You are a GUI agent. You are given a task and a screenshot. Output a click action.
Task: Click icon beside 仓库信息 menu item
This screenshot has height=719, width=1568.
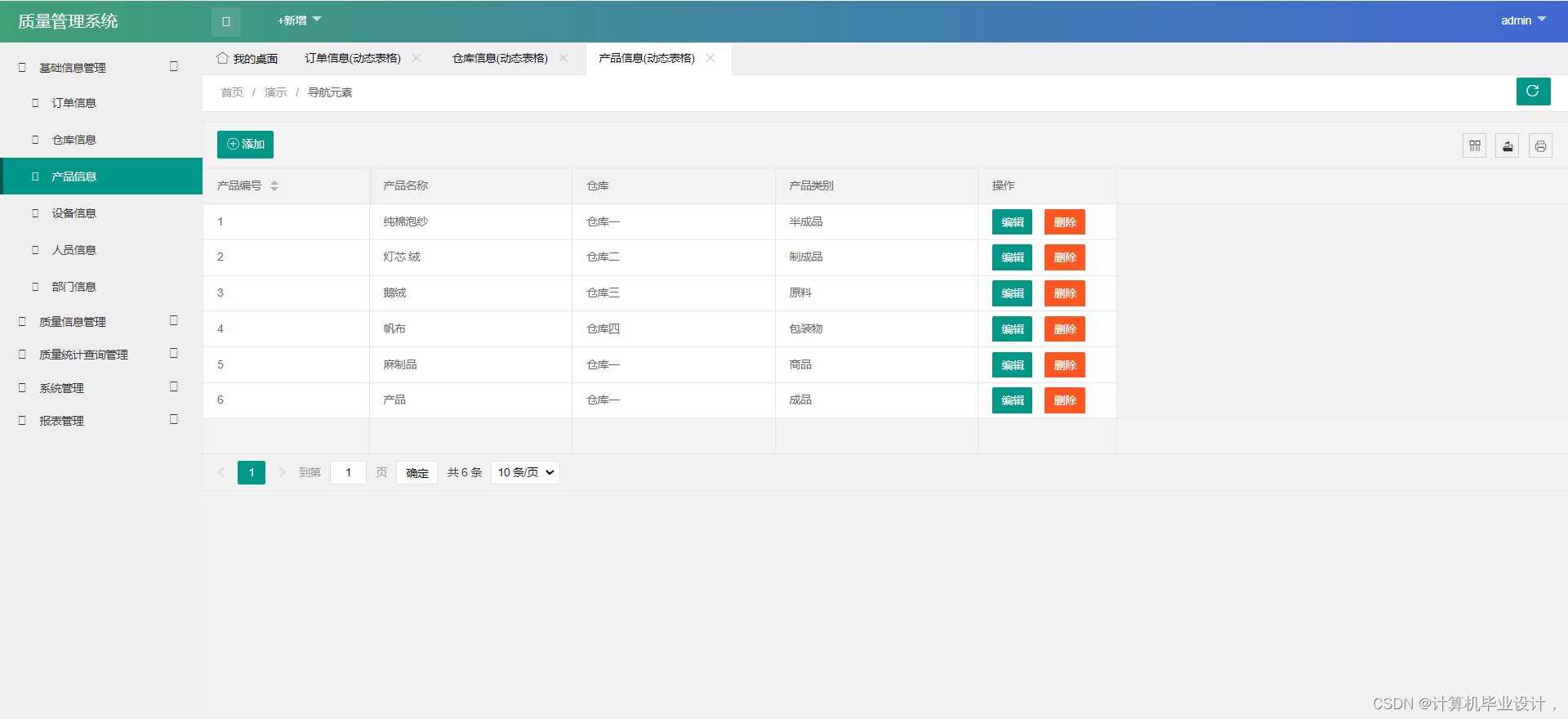point(35,140)
